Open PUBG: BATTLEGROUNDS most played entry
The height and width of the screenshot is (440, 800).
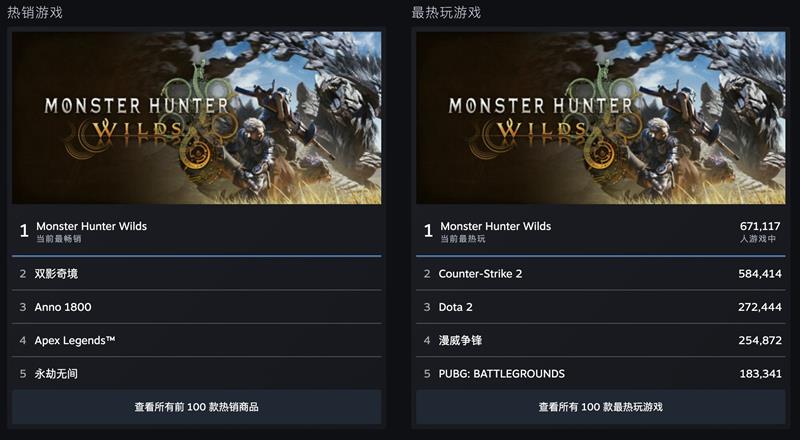tap(601, 373)
